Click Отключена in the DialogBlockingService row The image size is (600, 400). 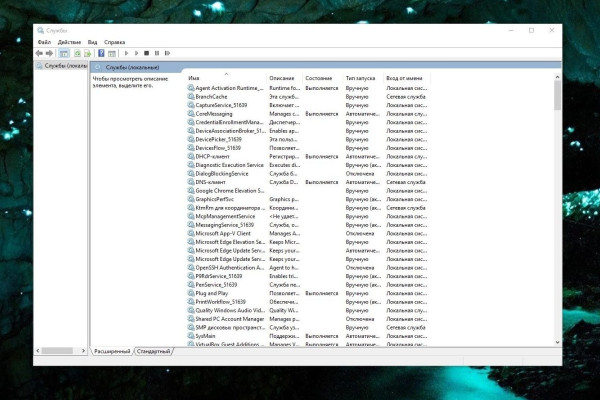360,173
